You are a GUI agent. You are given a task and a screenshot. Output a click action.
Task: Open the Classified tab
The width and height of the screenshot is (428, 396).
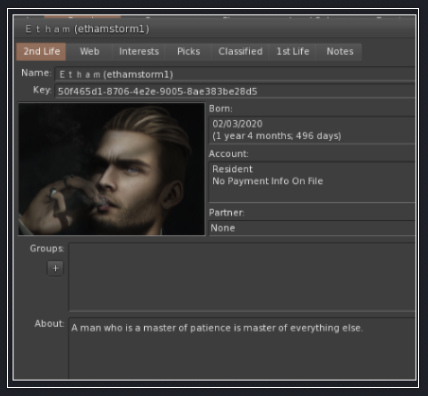[240, 52]
